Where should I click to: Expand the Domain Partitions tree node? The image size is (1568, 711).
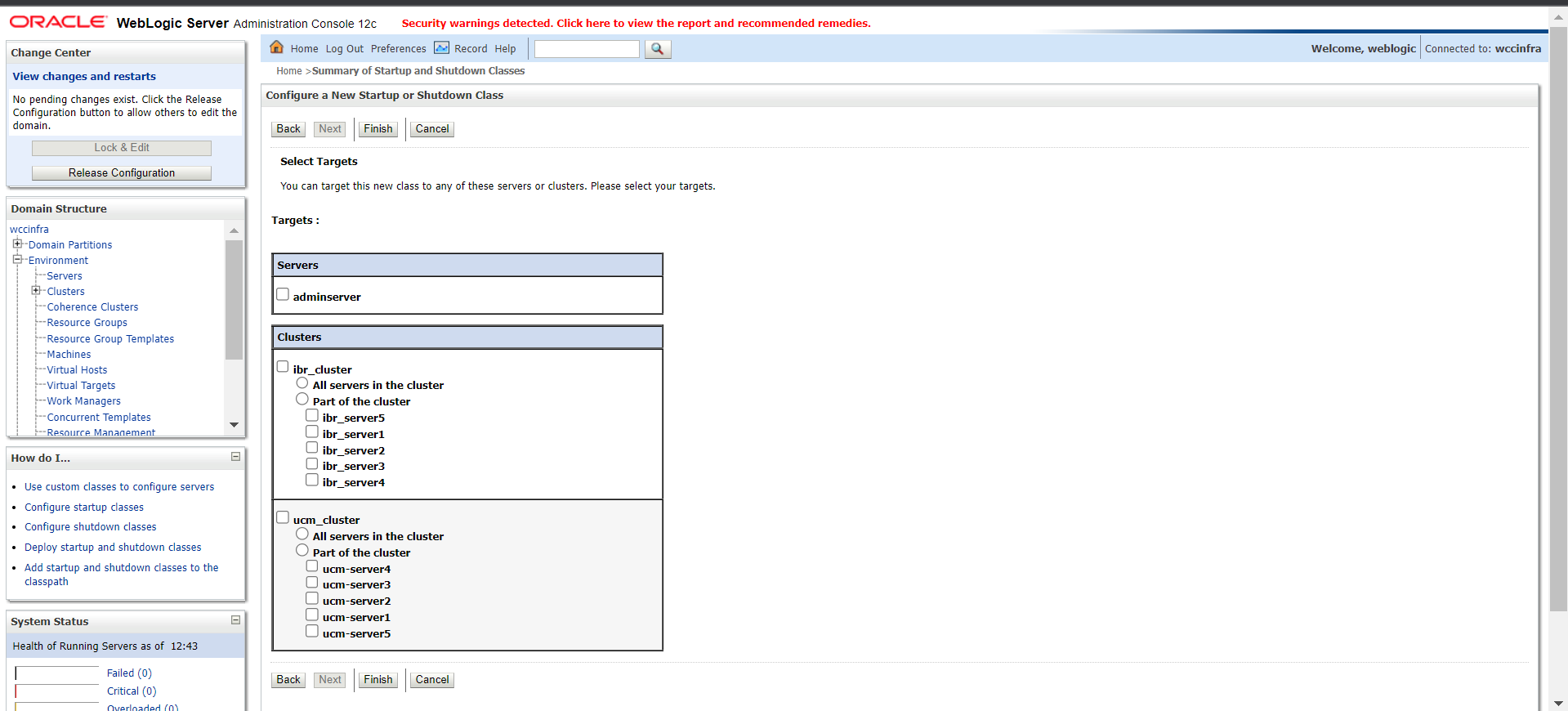16,244
